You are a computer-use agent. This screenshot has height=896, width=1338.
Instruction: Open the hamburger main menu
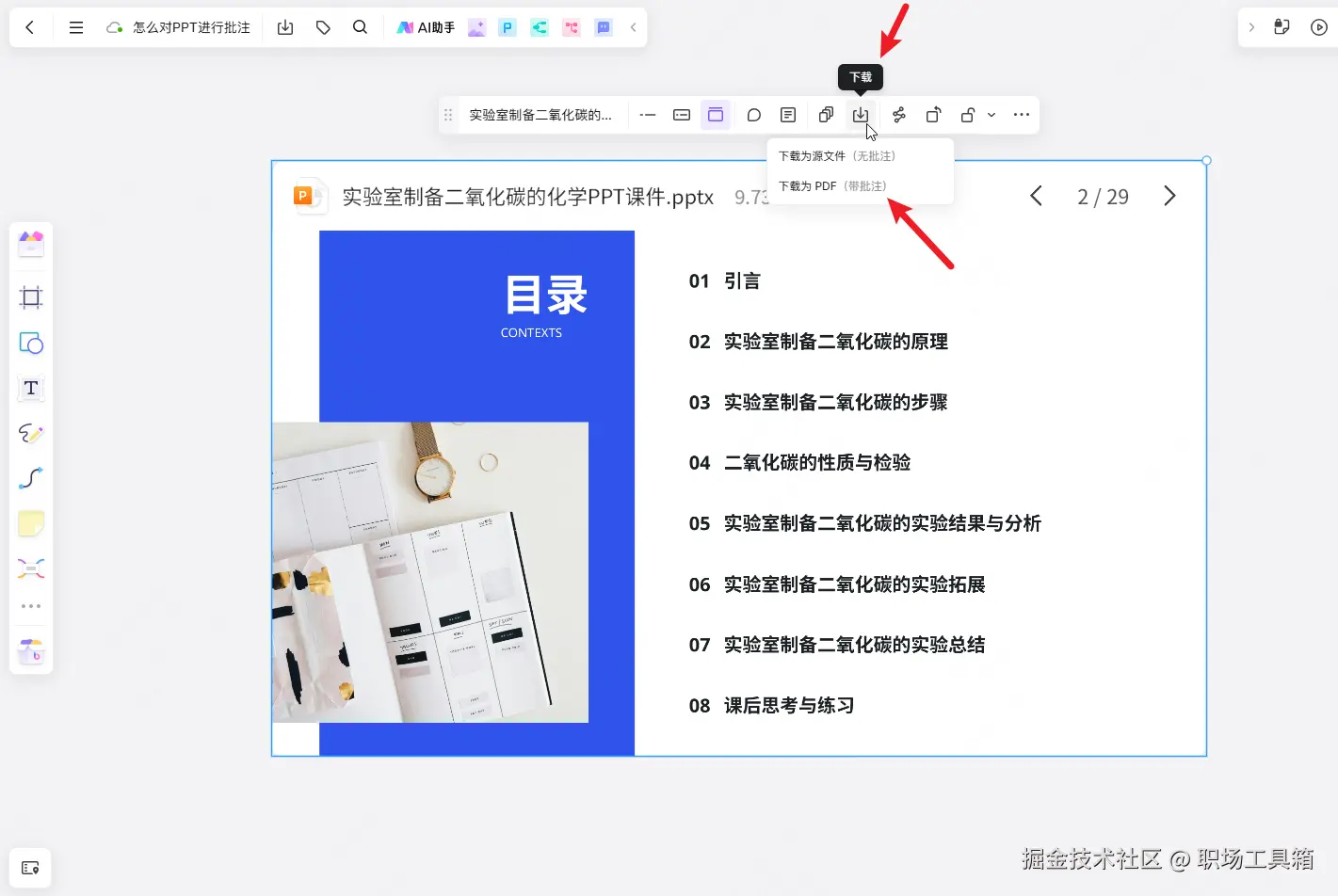[x=76, y=27]
